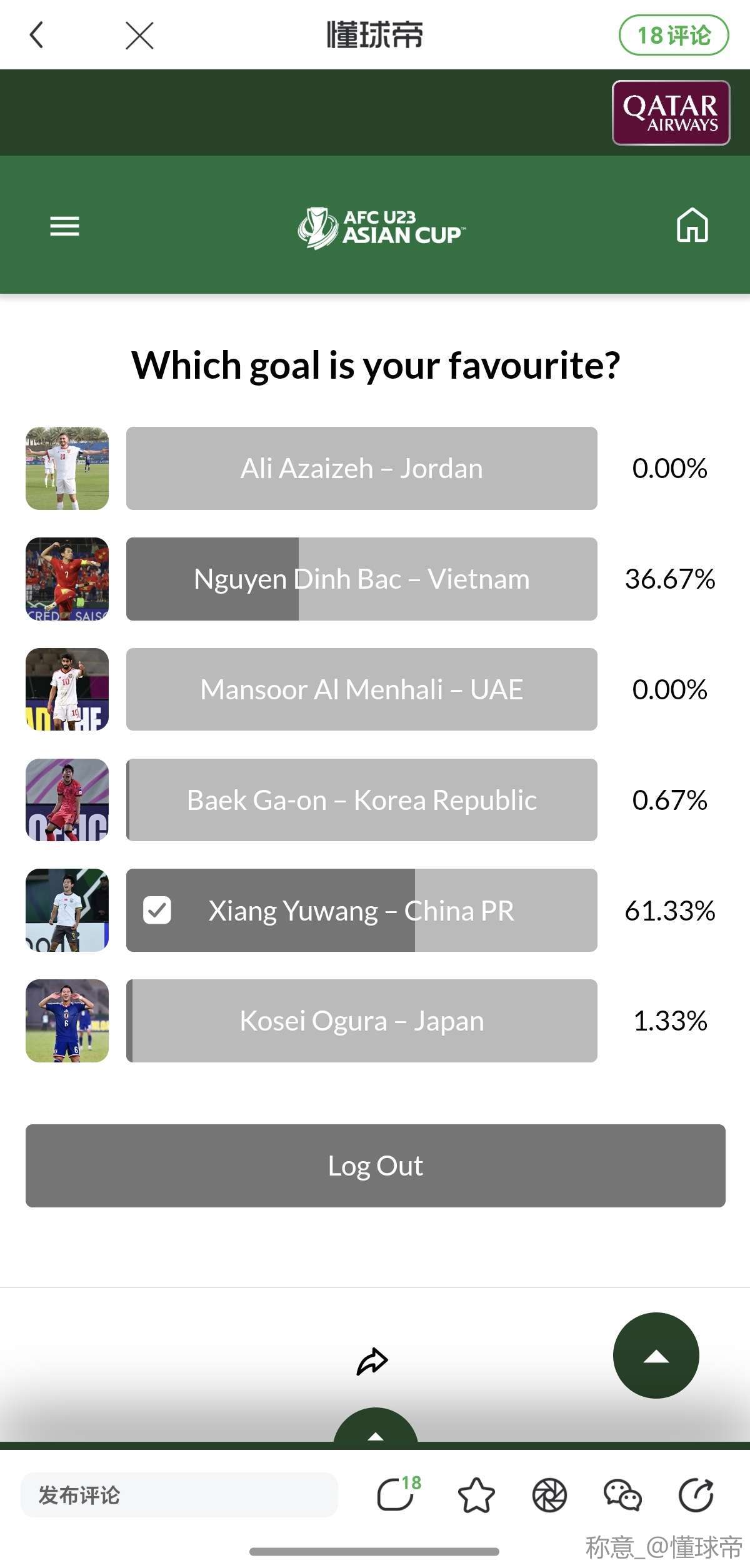Open the 18 评论 comments pill
The height and width of the screenshot is (1568, 750).
[x=673, y=36]
